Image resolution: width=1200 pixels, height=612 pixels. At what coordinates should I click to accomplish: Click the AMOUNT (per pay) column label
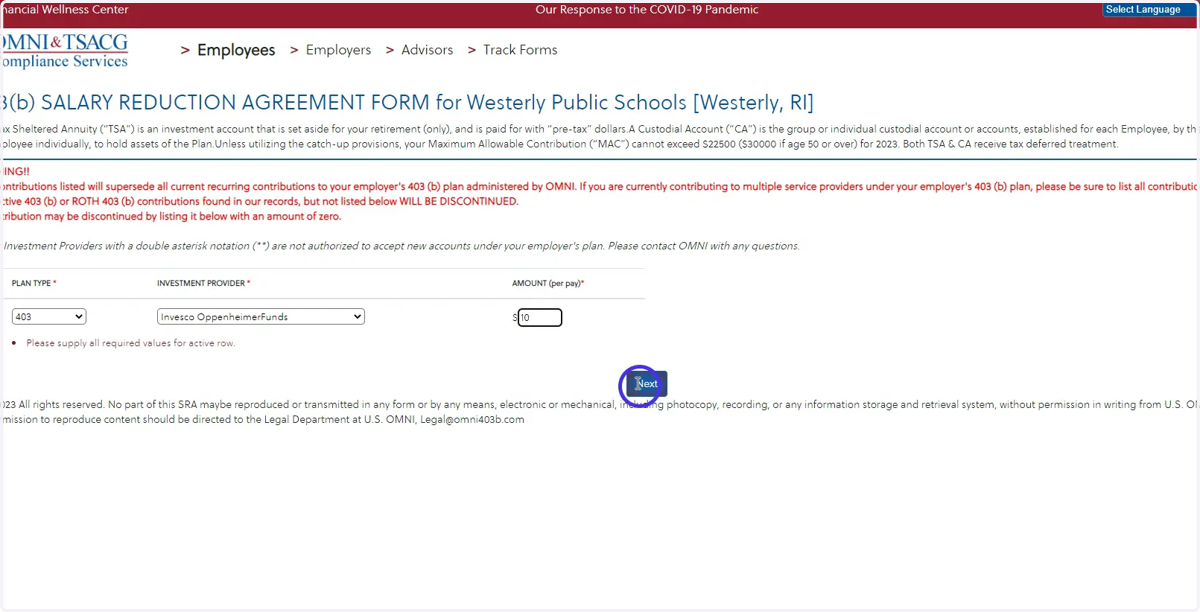tap(548, 284)
